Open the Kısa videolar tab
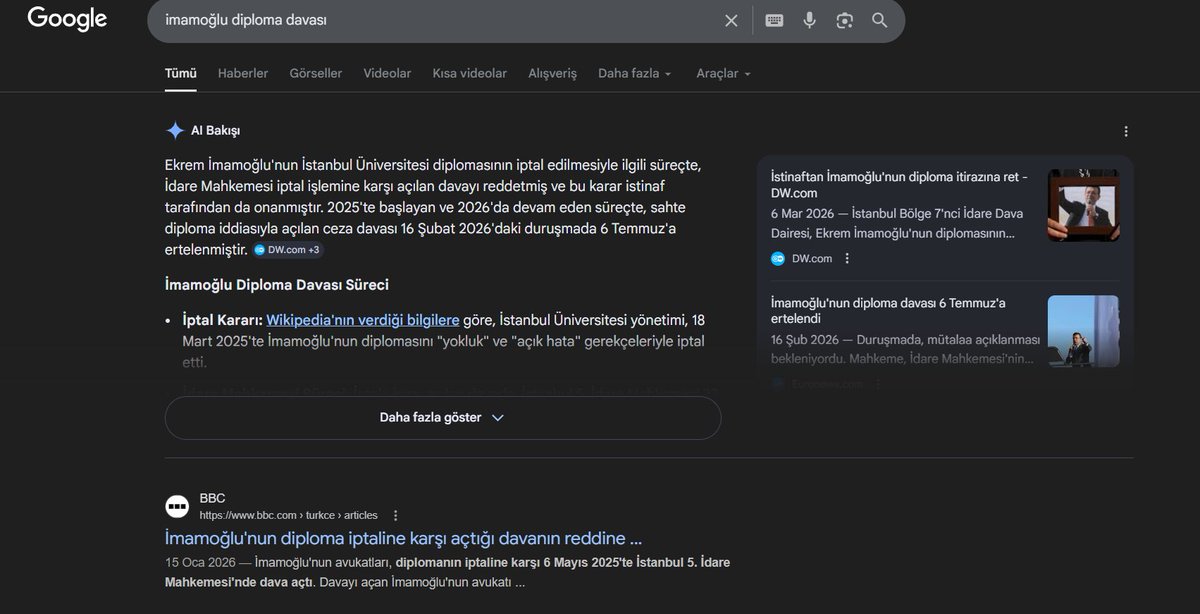Viewport: 1200px width, 614px height. point(470,73)
